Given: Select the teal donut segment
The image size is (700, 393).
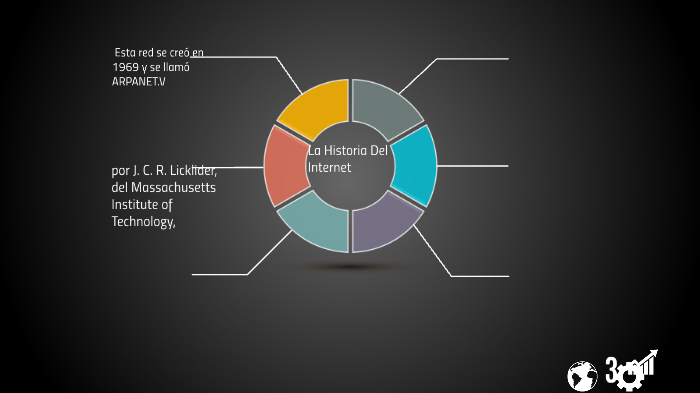Looking at the screenshot, I should 318,224.
